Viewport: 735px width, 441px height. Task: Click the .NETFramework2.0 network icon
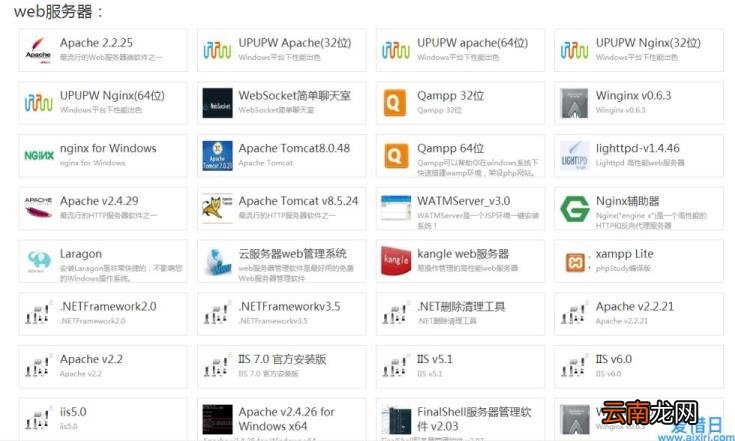[x=38, y=314]
